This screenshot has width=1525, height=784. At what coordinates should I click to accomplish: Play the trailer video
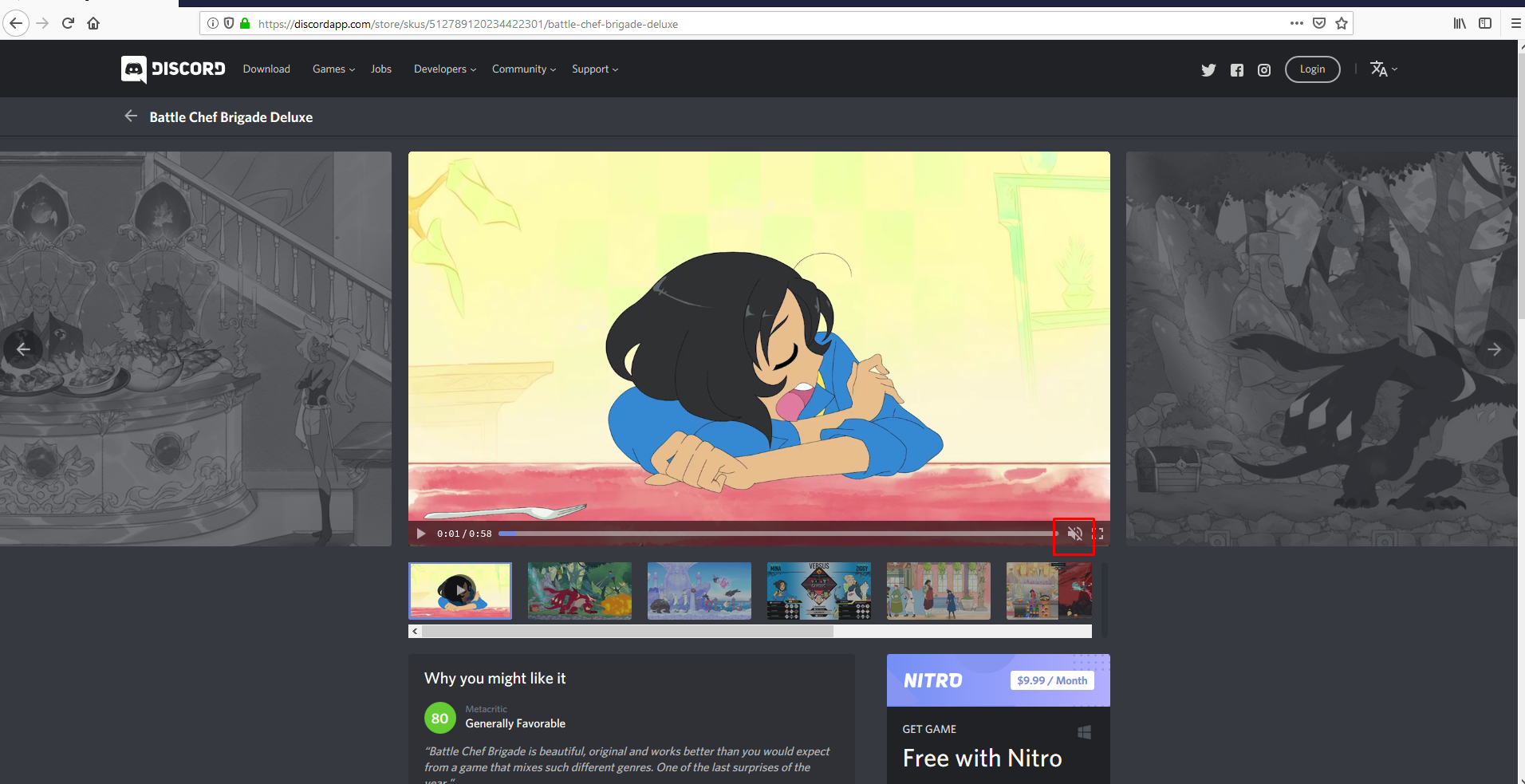[420, 534]
